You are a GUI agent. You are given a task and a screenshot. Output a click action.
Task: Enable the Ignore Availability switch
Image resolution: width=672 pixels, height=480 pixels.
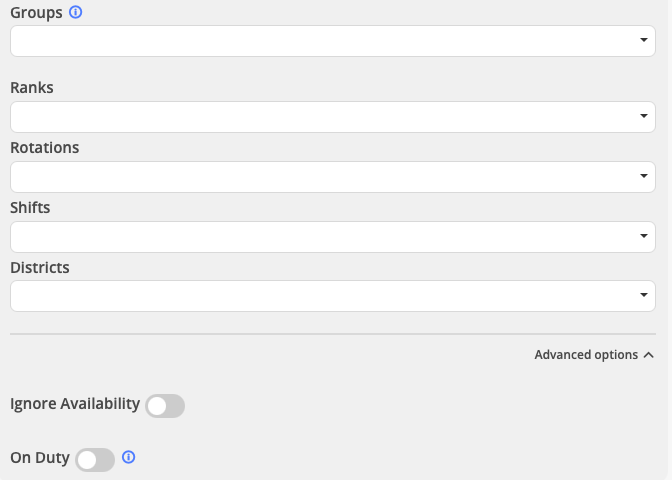pyautogui.click(x=165, y=405)
